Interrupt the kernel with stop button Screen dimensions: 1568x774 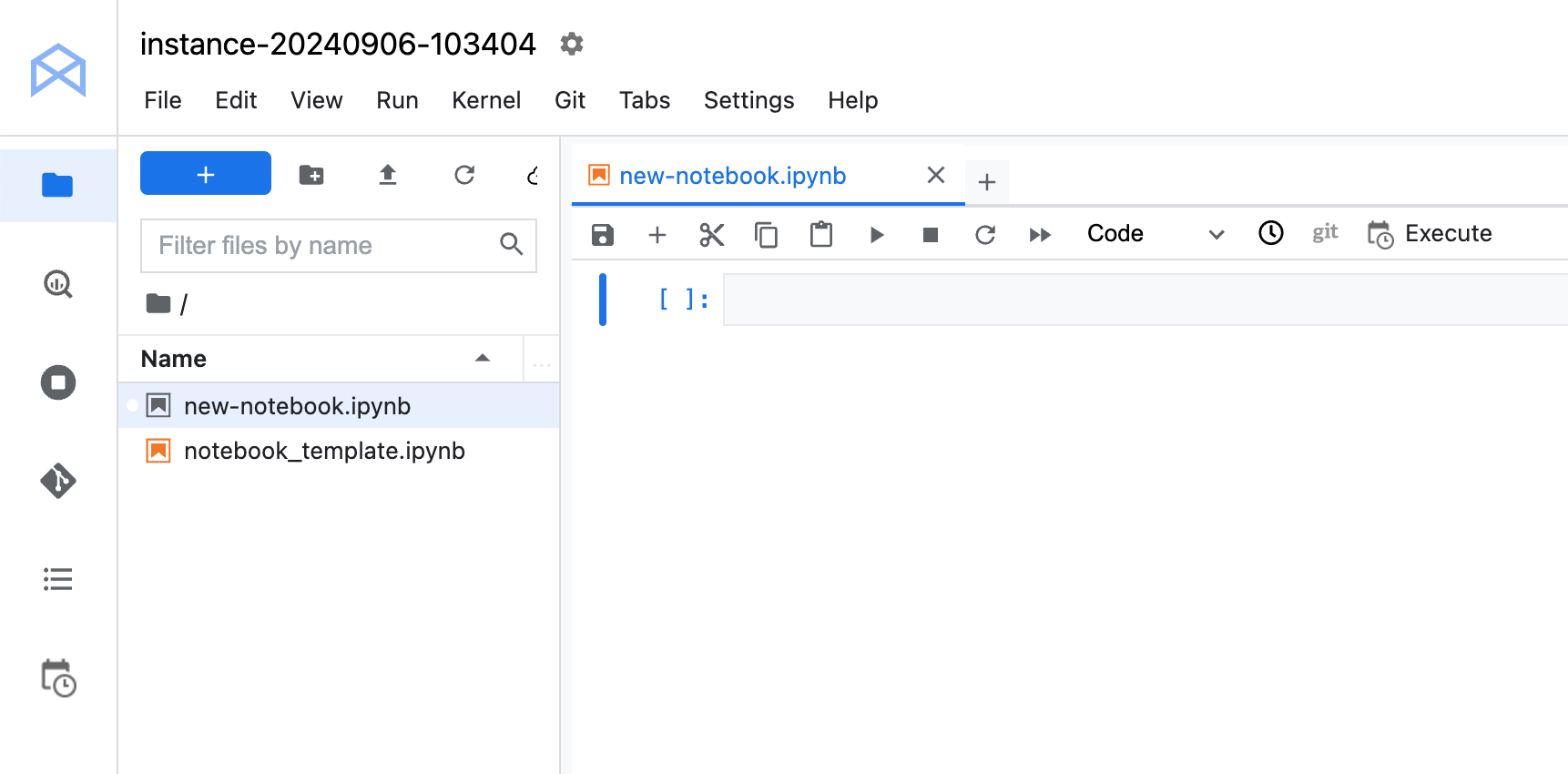click(931, 235)
